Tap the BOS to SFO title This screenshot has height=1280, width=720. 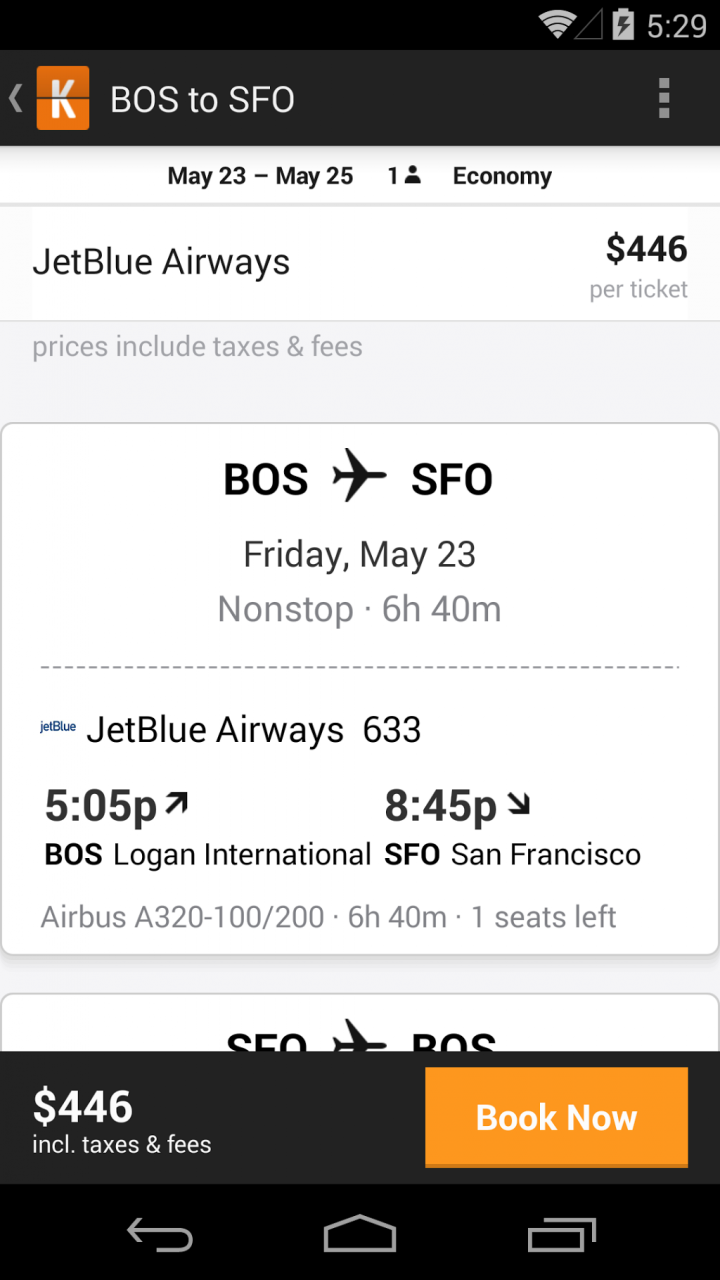coord(202,99)
